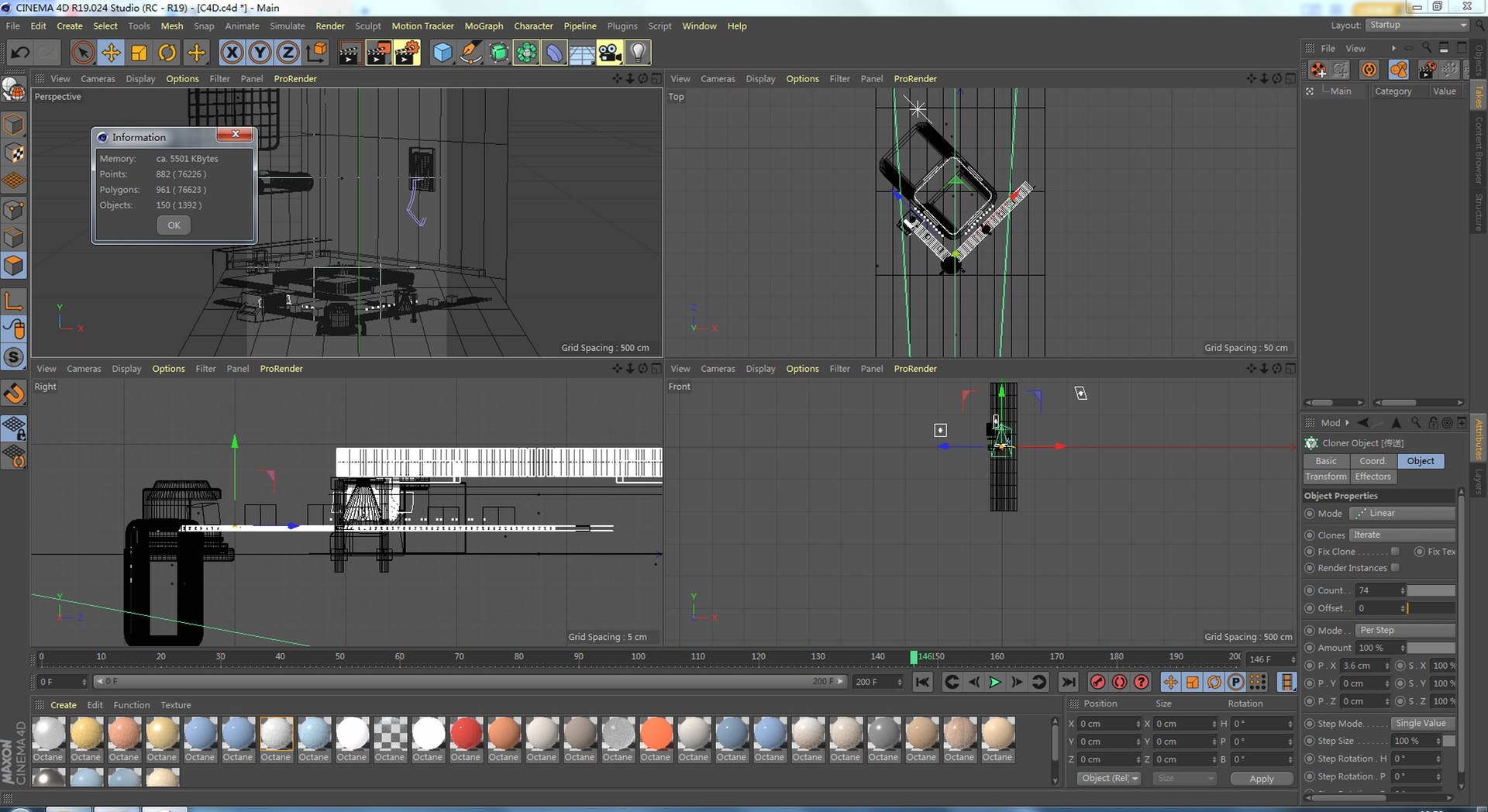Viewport: 1488px width, 812px height.
Task: Click Render to Picture Viewer icon
Action: click(x=378, y=53)
